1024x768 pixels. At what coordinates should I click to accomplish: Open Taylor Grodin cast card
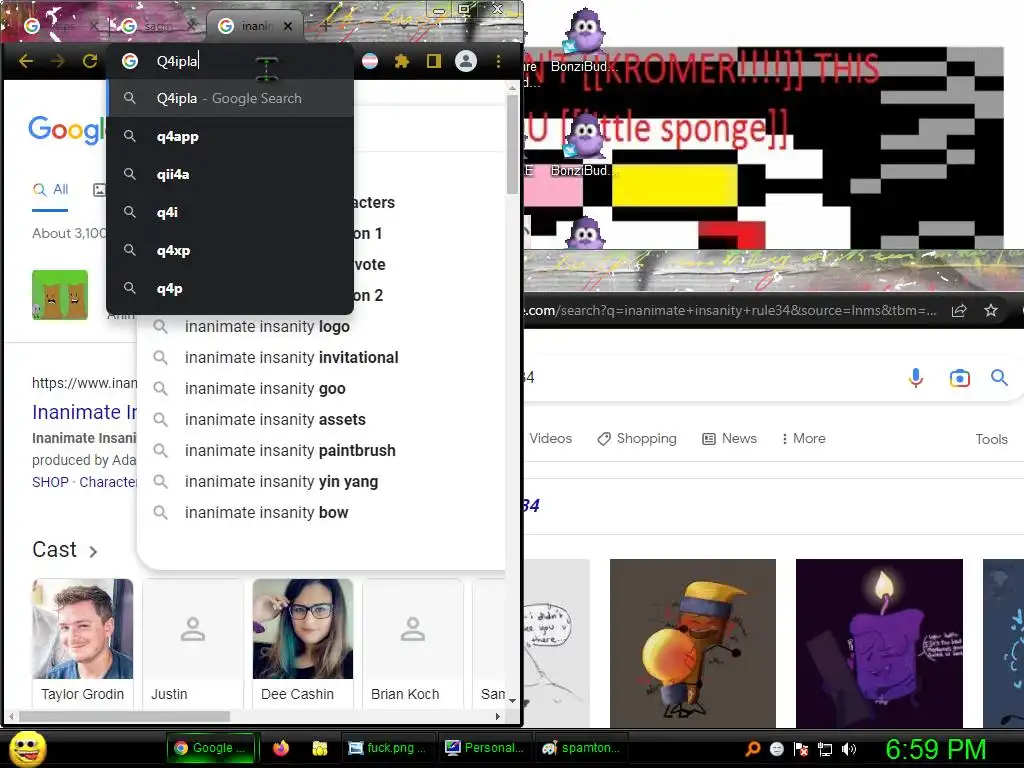pyautogui.click(x=82, y=643)
